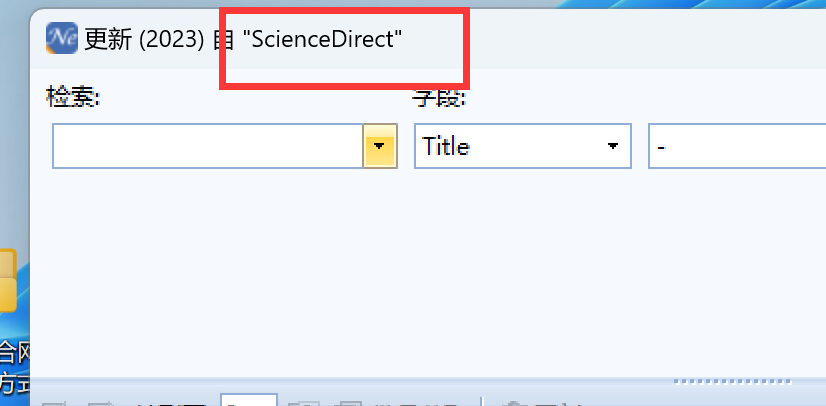Expand the yellow search history dropdown arrow
This screenshot has height=406, width=826.
tap(380, 146)
